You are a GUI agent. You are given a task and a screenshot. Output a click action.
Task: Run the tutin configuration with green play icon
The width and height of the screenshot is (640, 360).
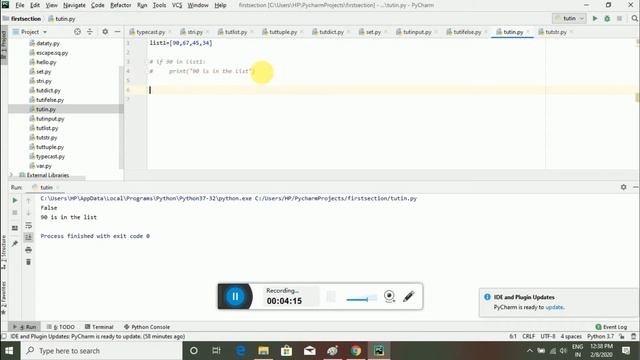pyautogui.click(x=595, y=18)
